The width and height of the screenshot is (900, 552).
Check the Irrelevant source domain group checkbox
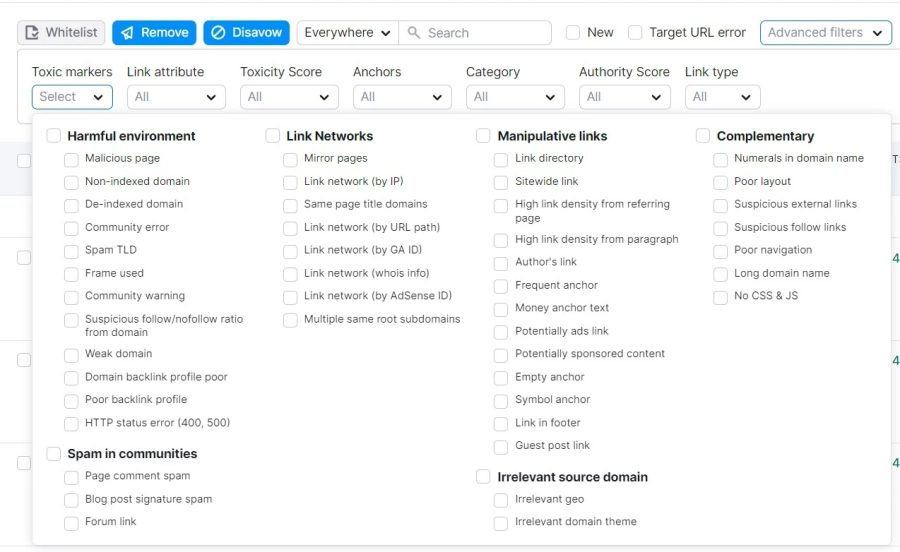[483, 477]
